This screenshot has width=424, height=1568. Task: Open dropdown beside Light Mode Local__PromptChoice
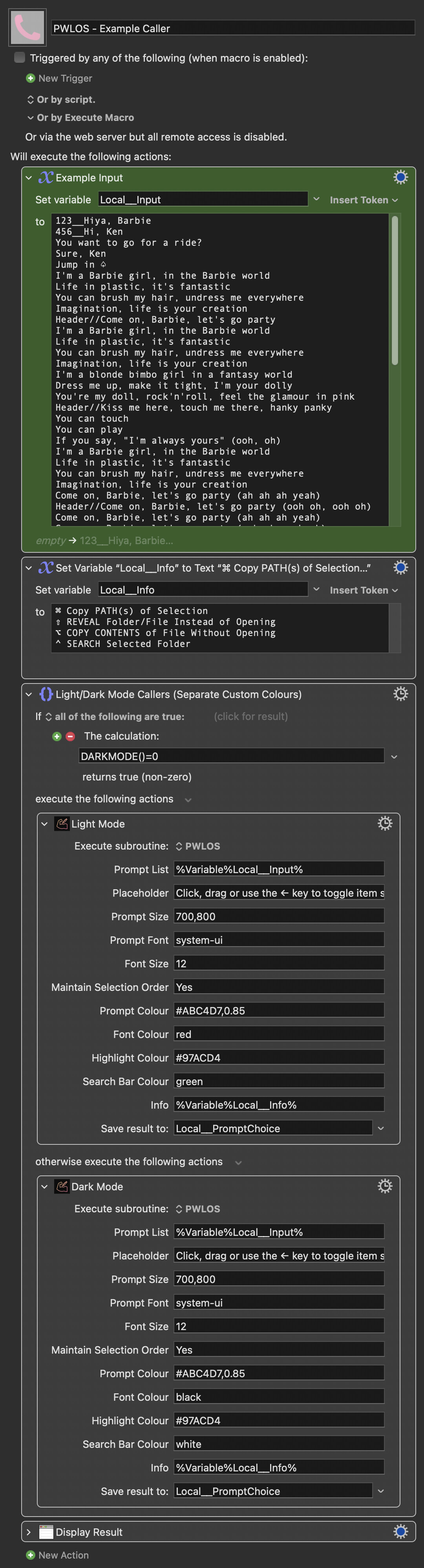pyautogui.click(x=381, y=1128)
